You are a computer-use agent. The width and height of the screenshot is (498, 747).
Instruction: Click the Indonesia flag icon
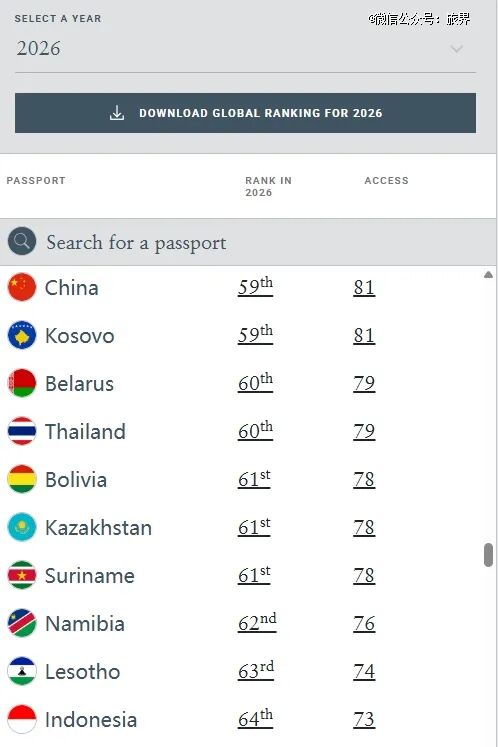[x=22, y=719]
